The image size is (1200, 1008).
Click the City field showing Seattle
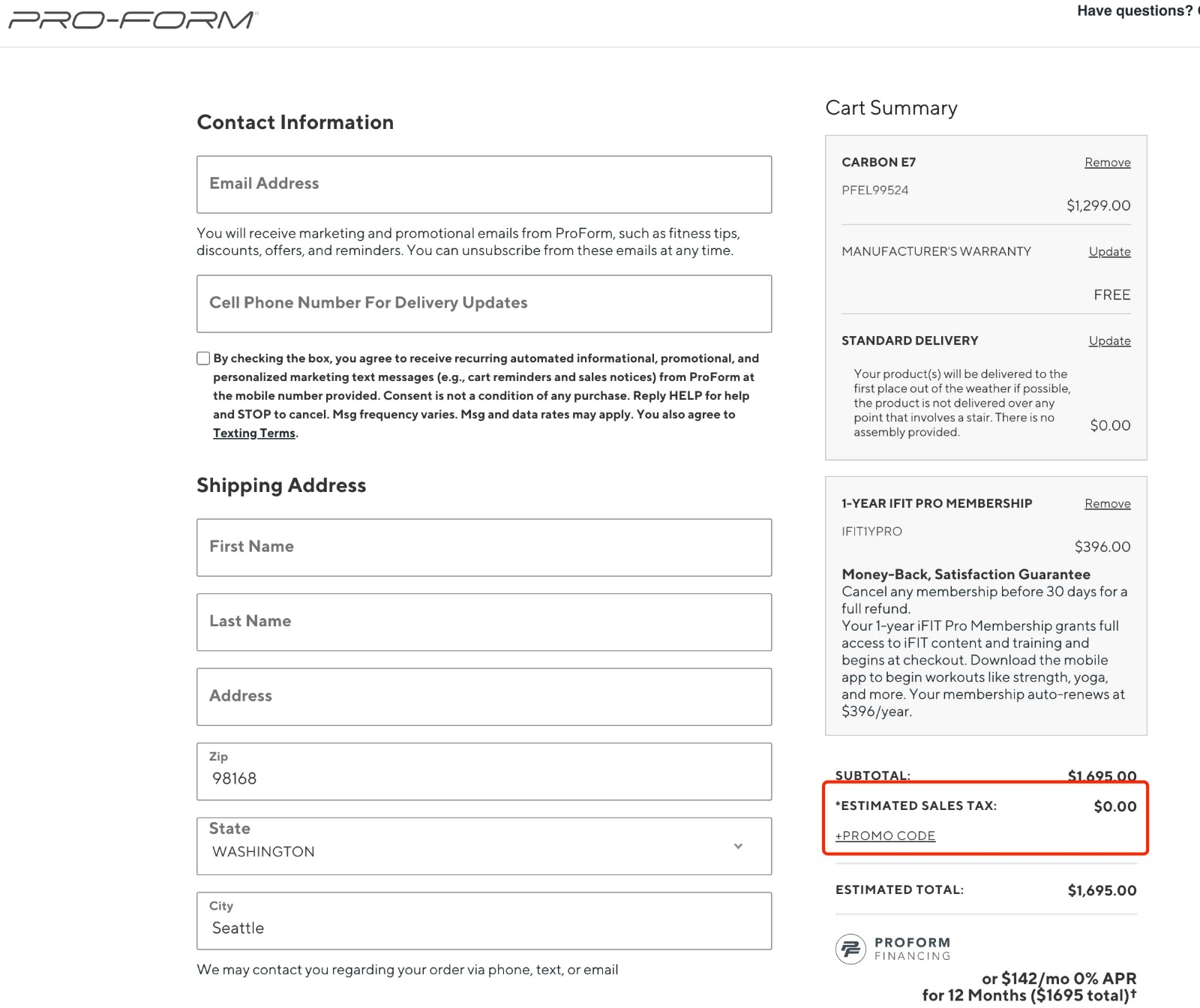(483, 921)
